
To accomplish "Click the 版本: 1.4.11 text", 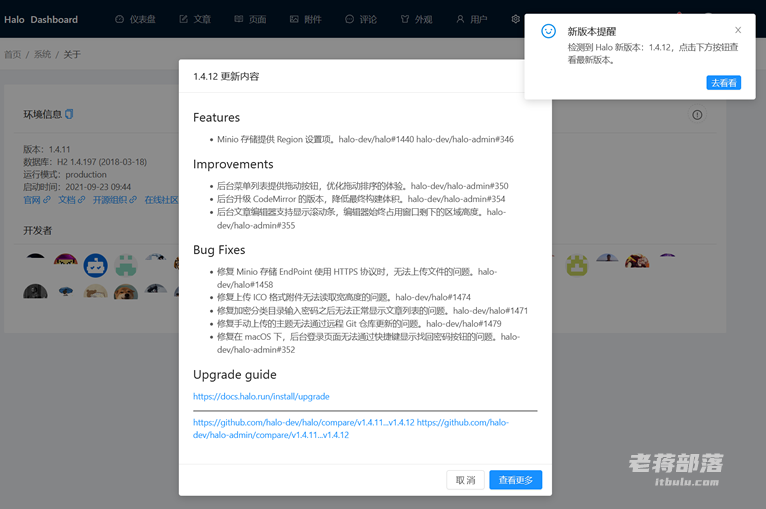I will coord(47,149).
